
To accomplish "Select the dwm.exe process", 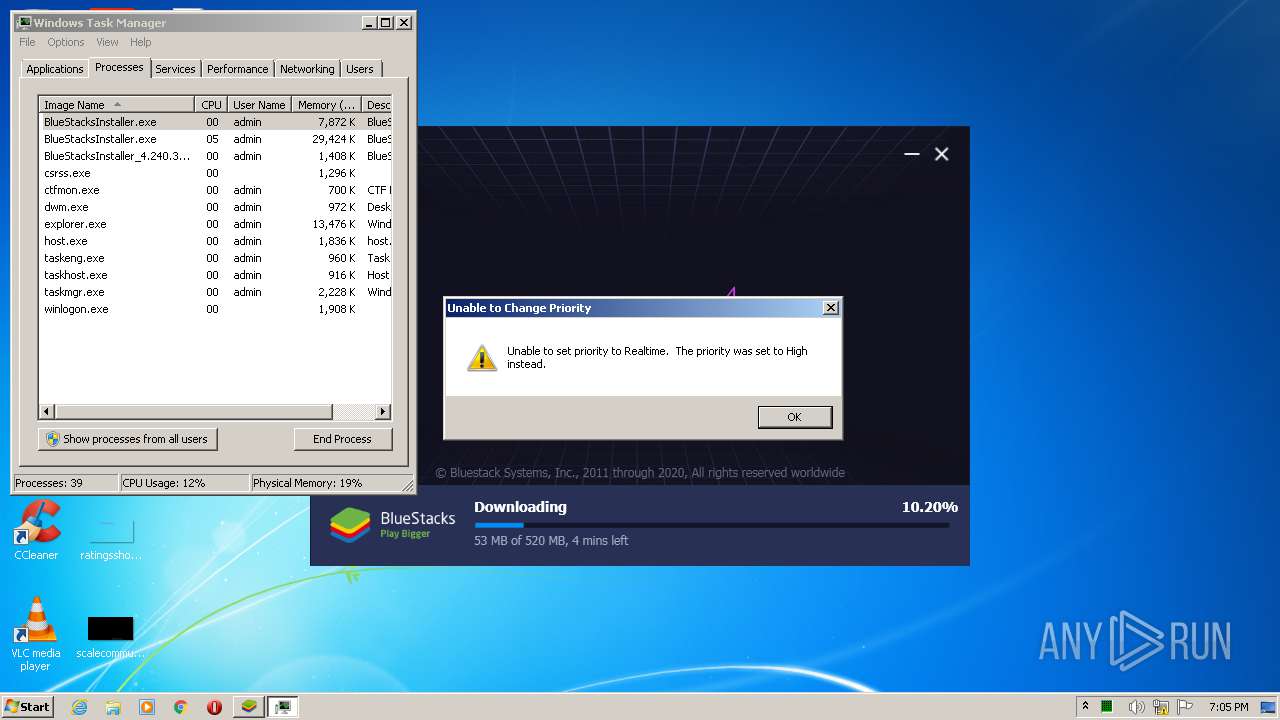I will 215,207.
